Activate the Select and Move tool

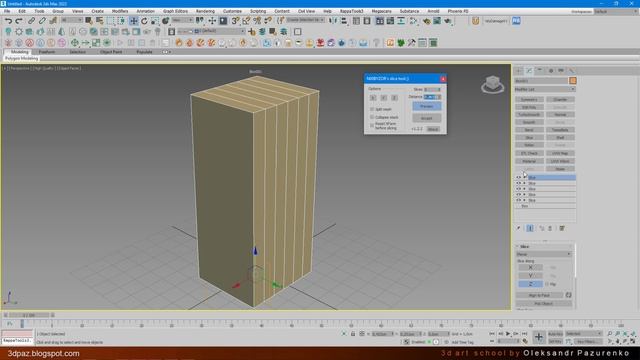(x=133, y=21)
